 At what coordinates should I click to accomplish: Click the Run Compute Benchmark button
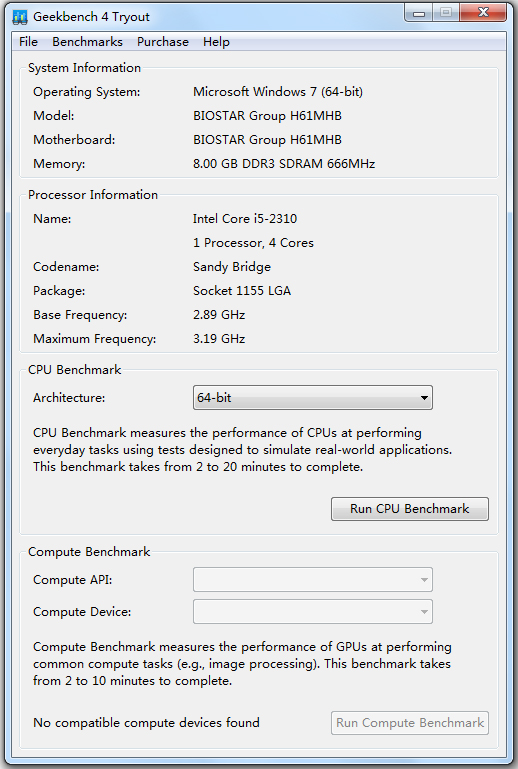pyautogui.click(x=410, y=723)
